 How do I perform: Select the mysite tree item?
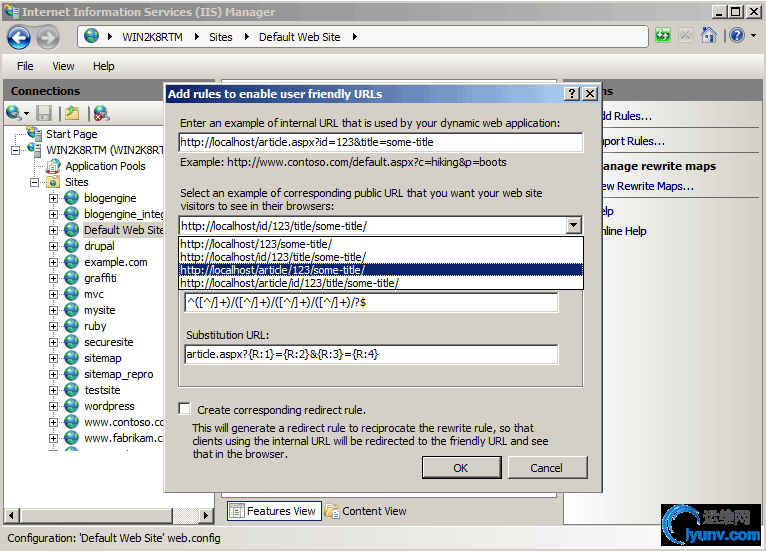tap(100, 310)
